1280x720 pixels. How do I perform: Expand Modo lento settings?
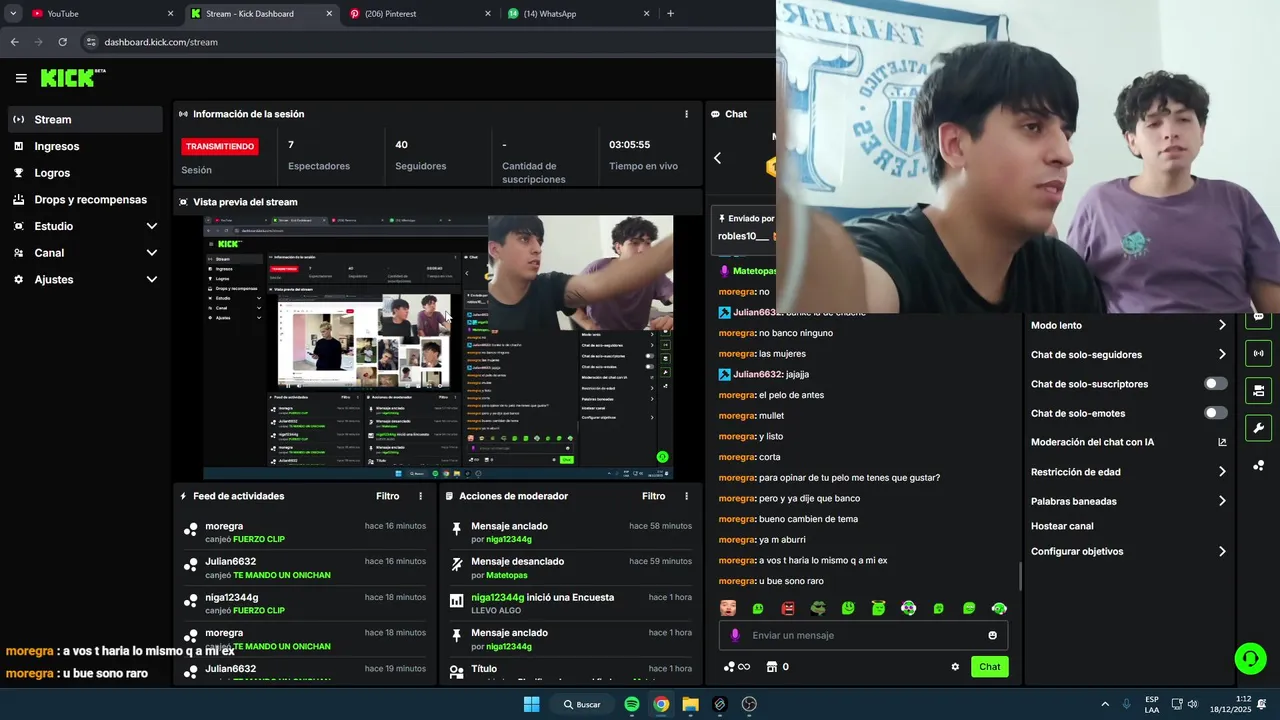coord(1128,325)
